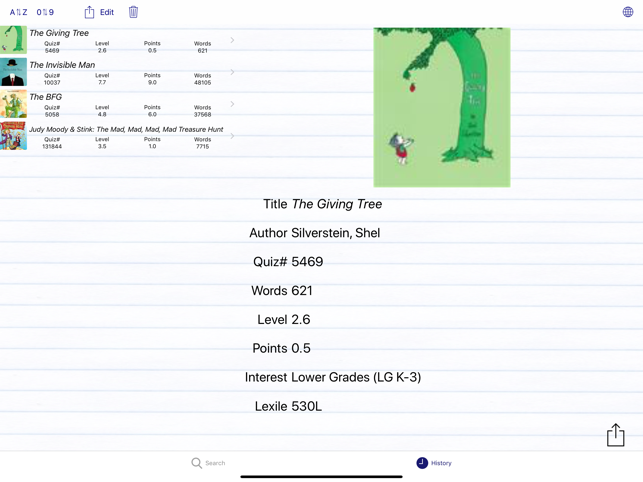
Task: Open the Judy Moody & Stink row chevron
Action: tap(232, 136)
